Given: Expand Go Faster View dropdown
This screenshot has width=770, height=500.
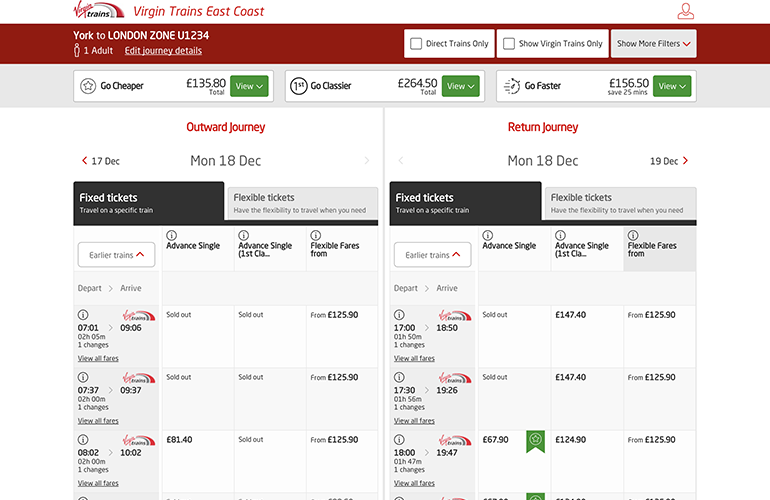Looking at the screenshot, I should click(672, 86).
